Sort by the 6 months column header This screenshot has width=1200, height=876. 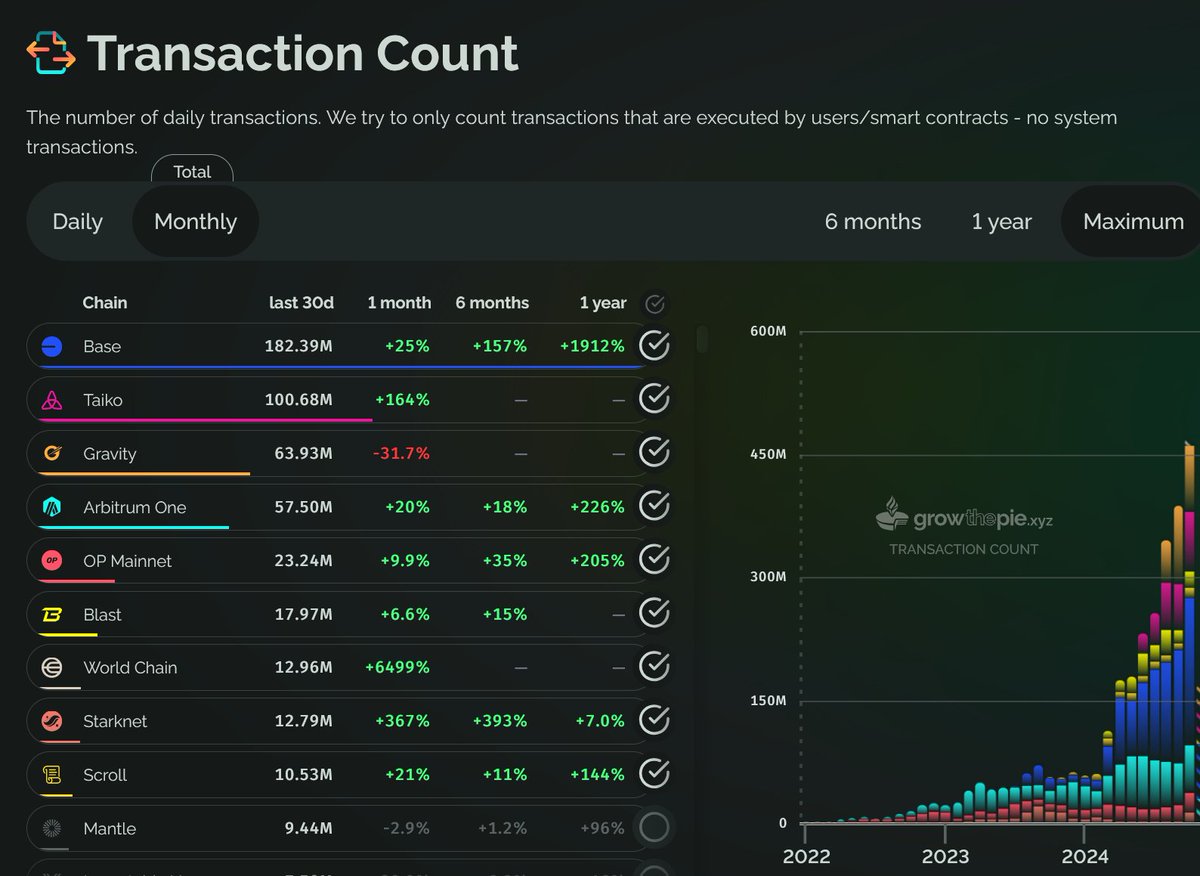tap(492, 303)
